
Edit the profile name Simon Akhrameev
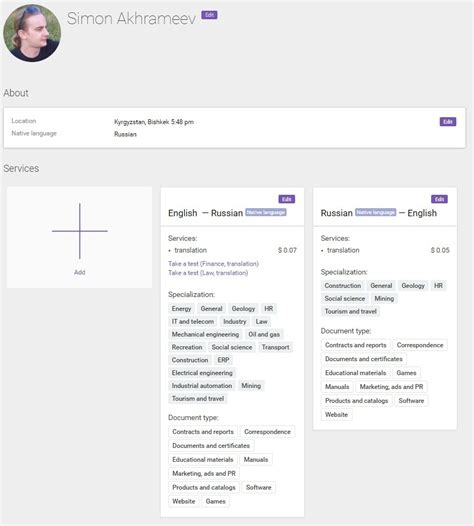tap(209, 15)
